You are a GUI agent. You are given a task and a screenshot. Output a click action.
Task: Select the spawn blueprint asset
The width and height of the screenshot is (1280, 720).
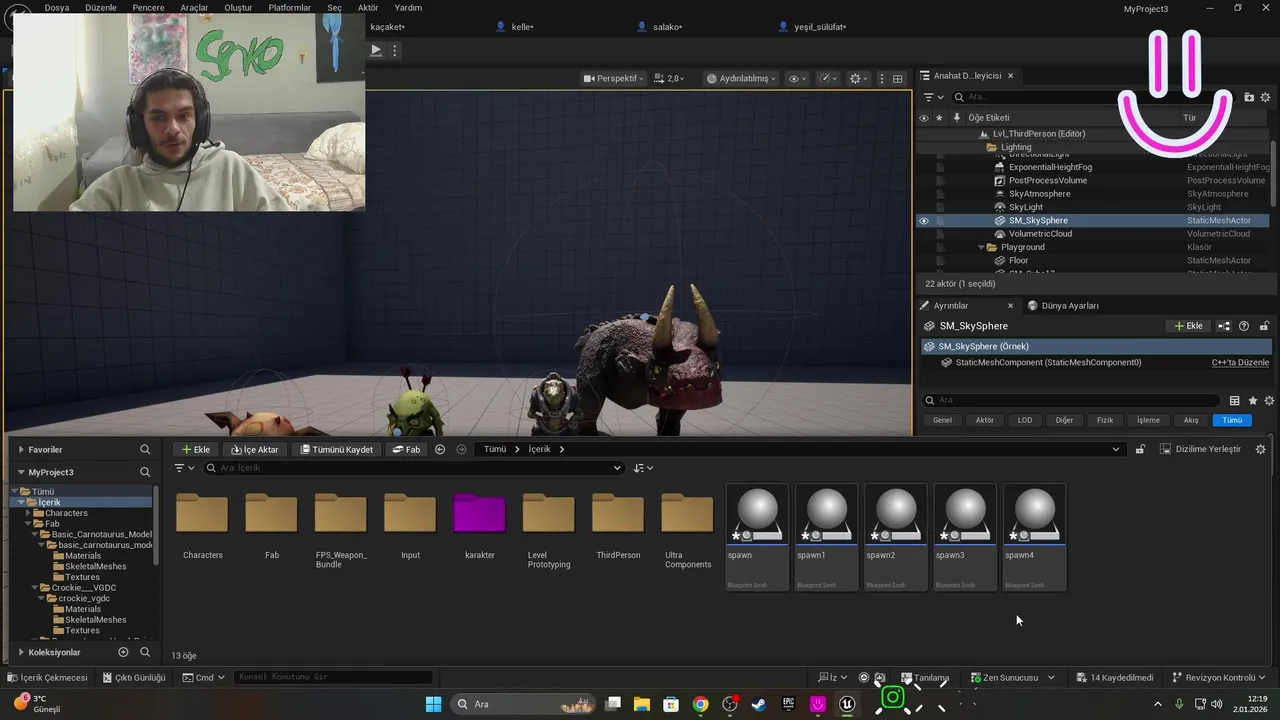(x=757, y=537)
